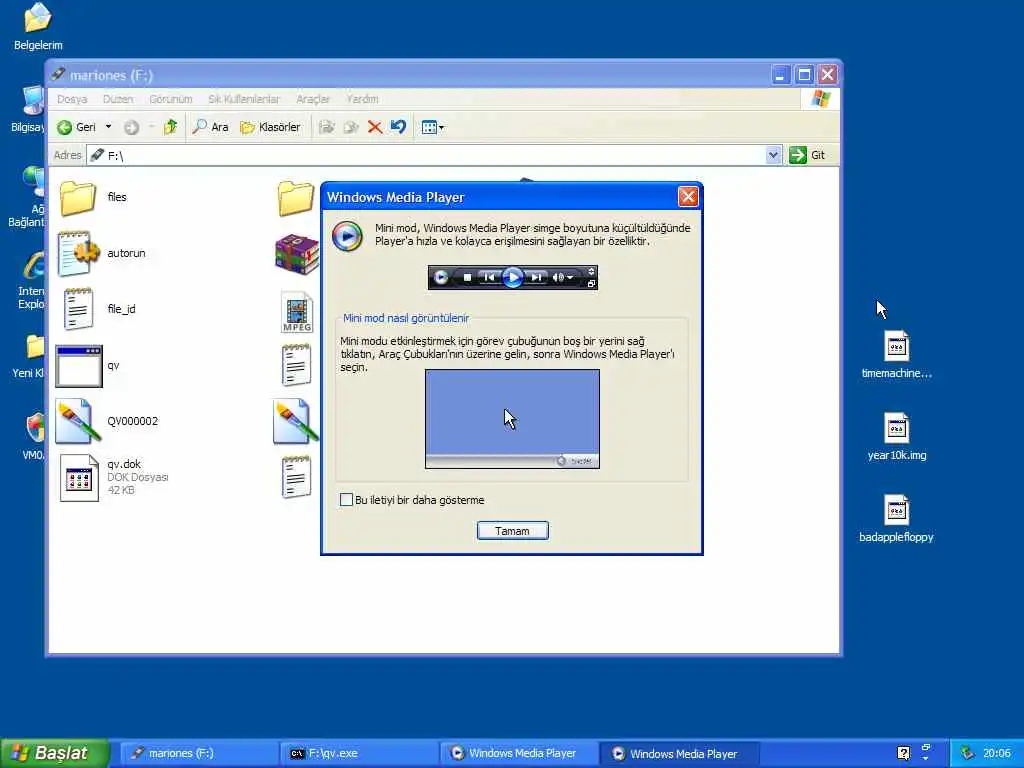1024x768 pixels.
Task: Open the WinRAR archive icon
Action: pyautogui.click(x=297, y=253)
